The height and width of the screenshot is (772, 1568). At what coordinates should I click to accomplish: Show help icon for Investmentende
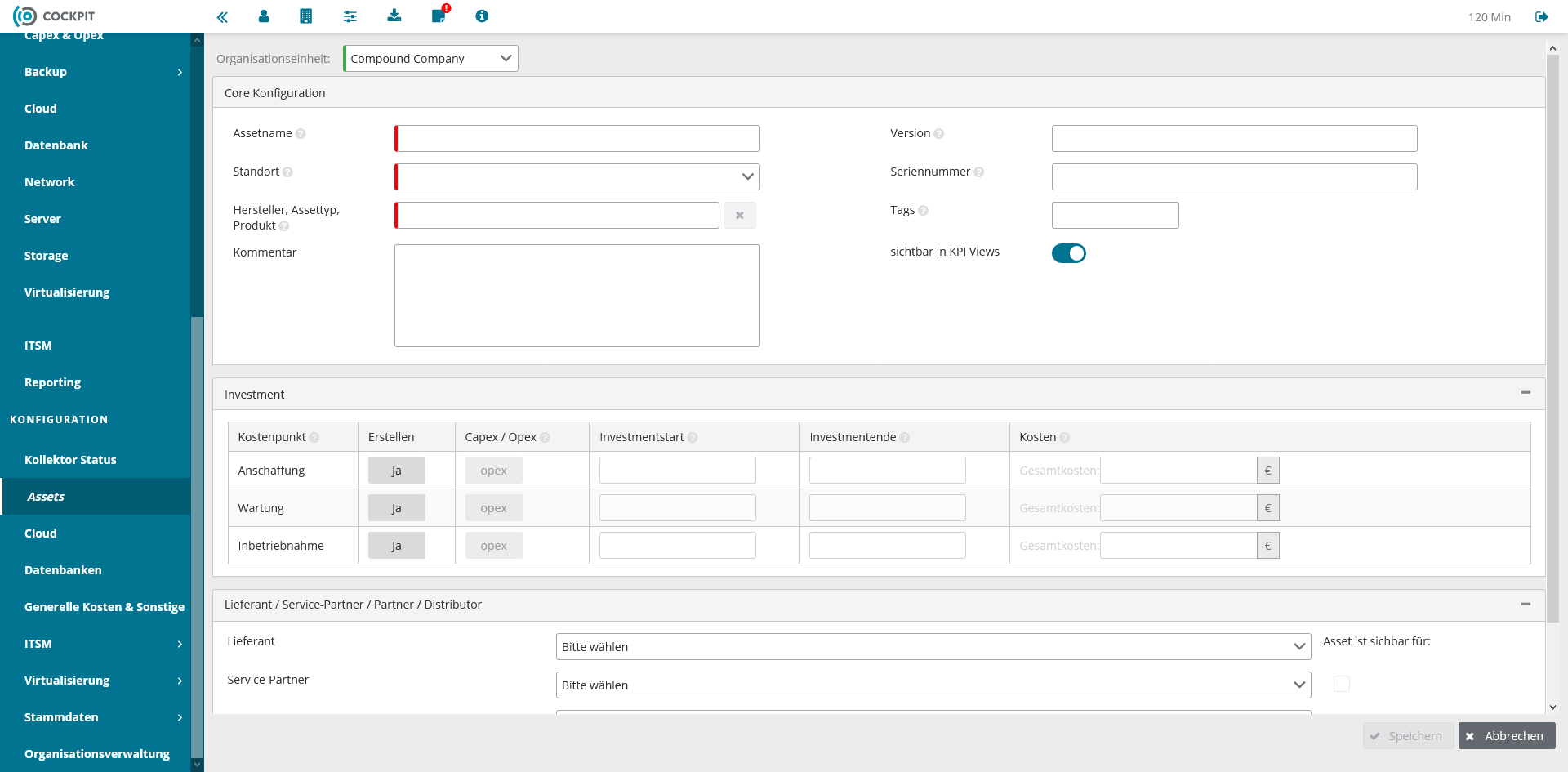(x=905, y=438)
